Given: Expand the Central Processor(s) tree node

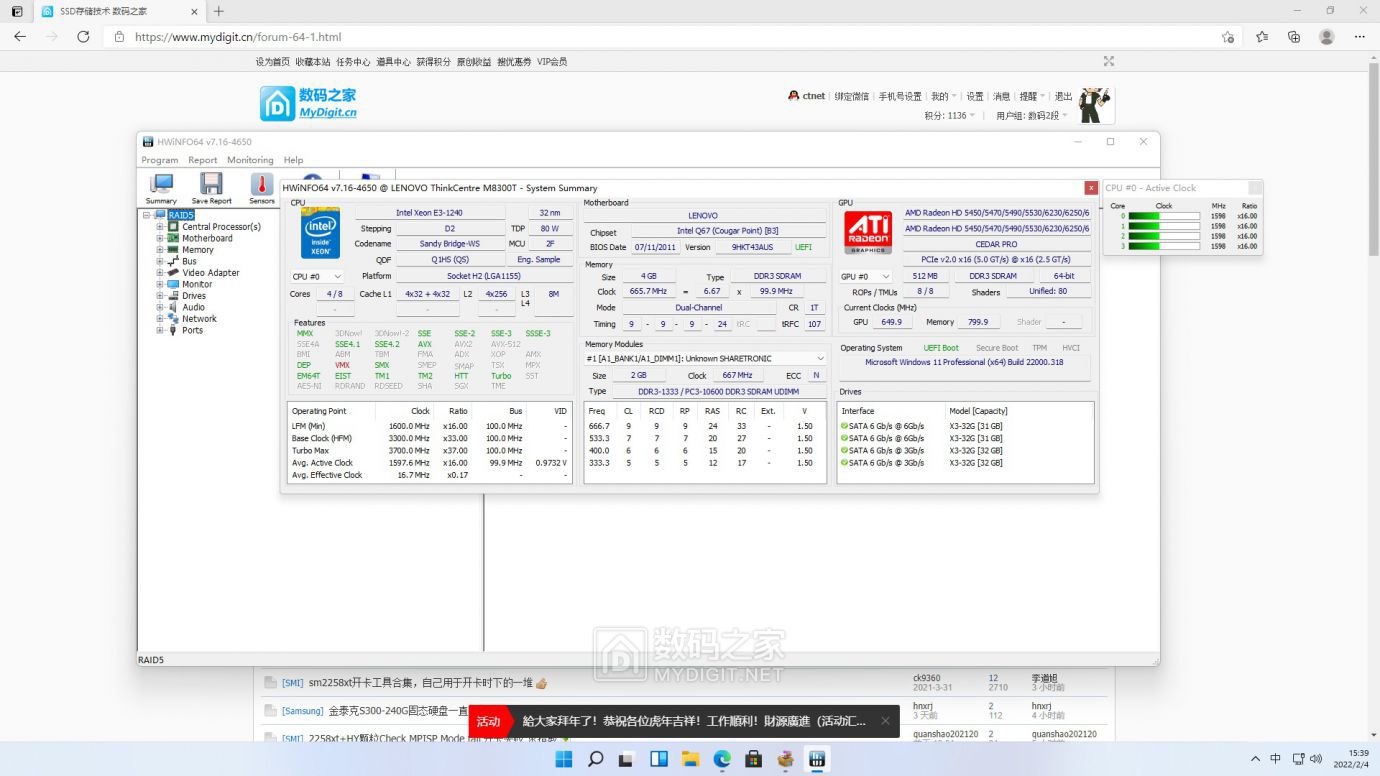Looking at the screenshot, I should pyautogui.click(x=160, y=227).
